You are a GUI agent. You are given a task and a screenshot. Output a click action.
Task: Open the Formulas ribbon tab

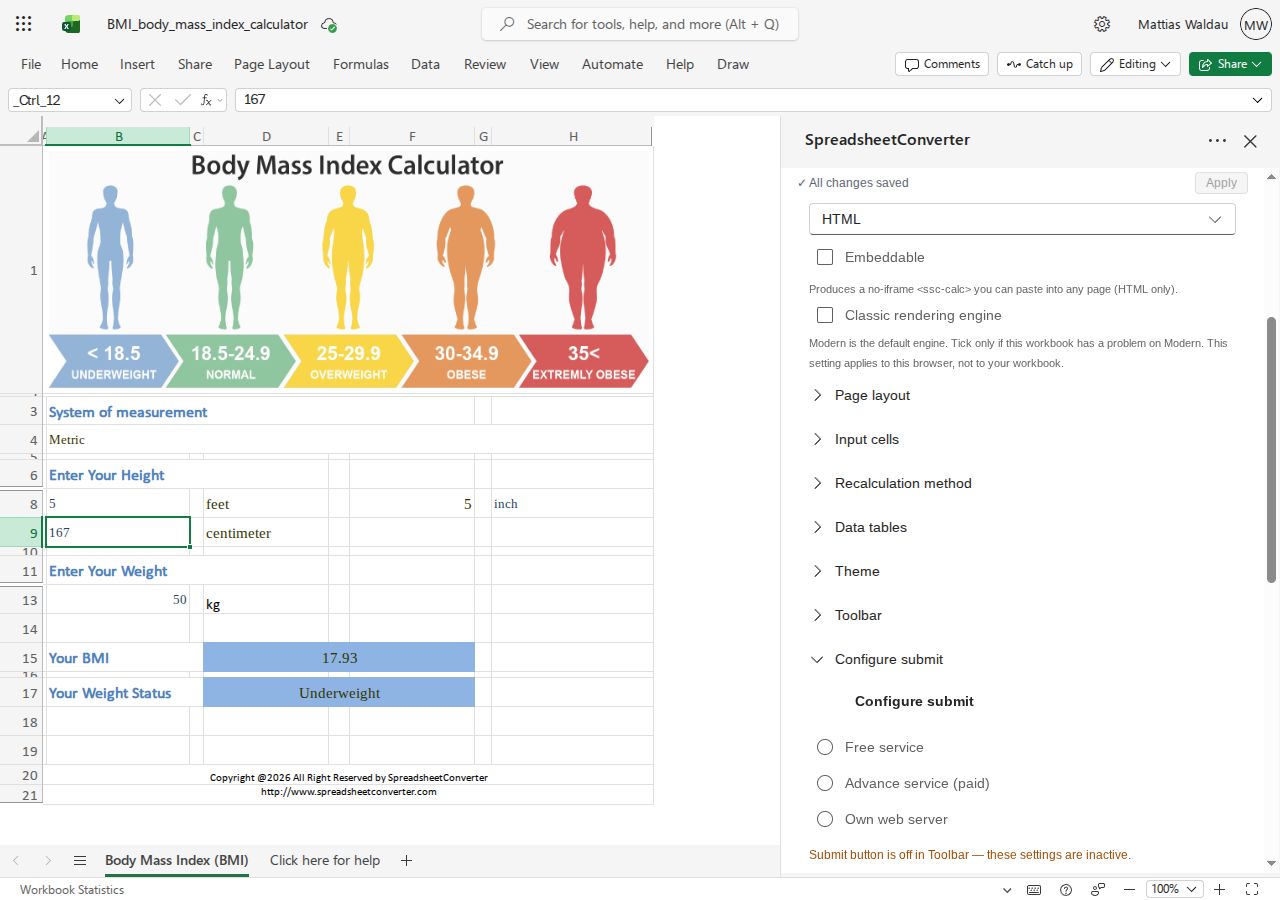(x=361, y=64)
